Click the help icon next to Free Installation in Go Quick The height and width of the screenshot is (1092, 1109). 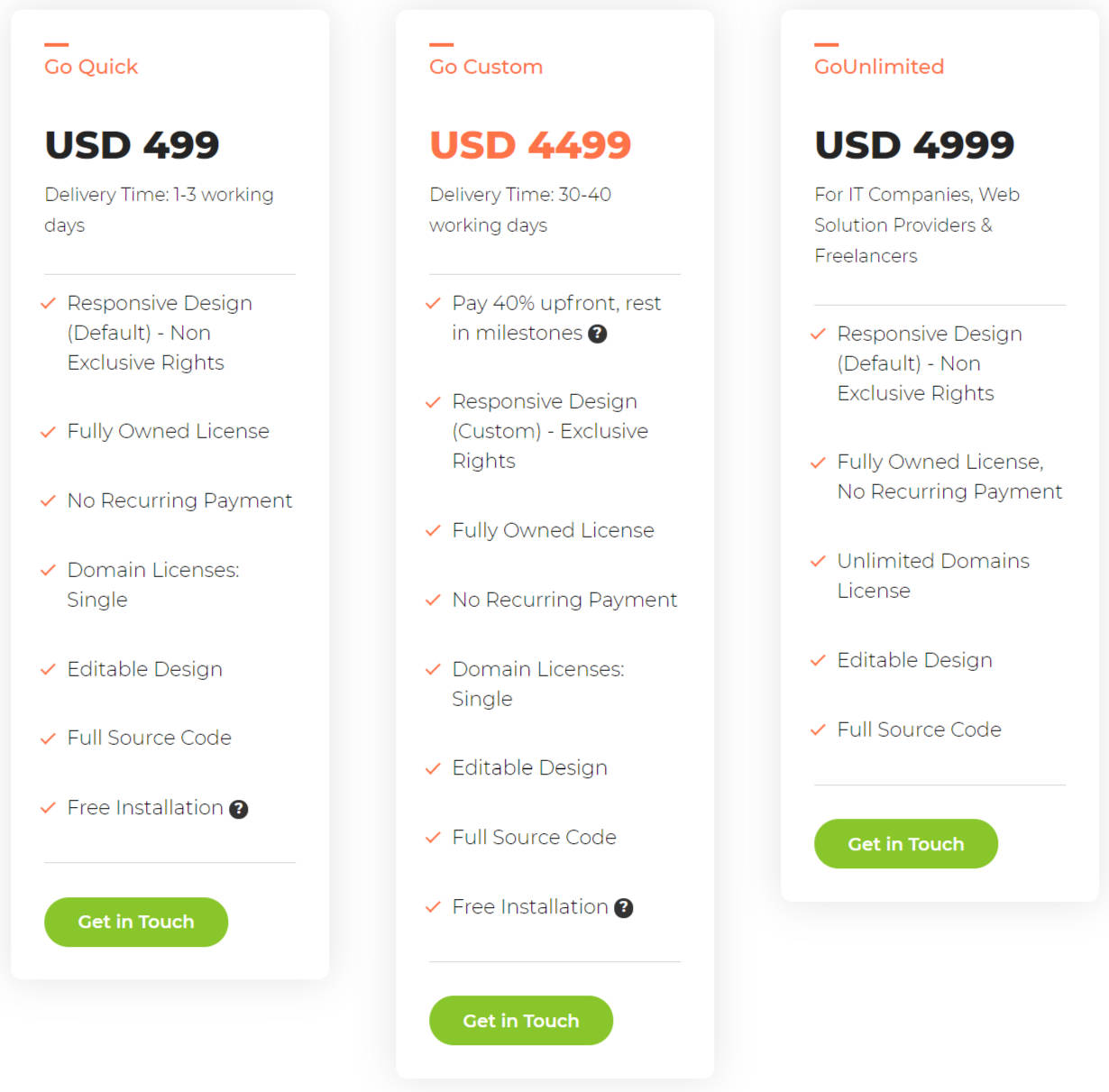(238, 809)
